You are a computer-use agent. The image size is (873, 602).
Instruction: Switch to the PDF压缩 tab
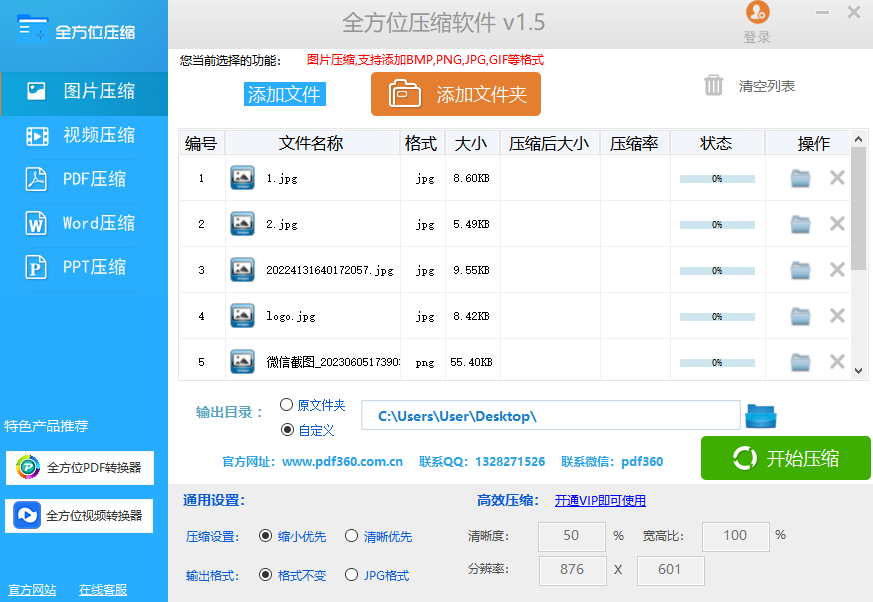click(x=84, y=179)
